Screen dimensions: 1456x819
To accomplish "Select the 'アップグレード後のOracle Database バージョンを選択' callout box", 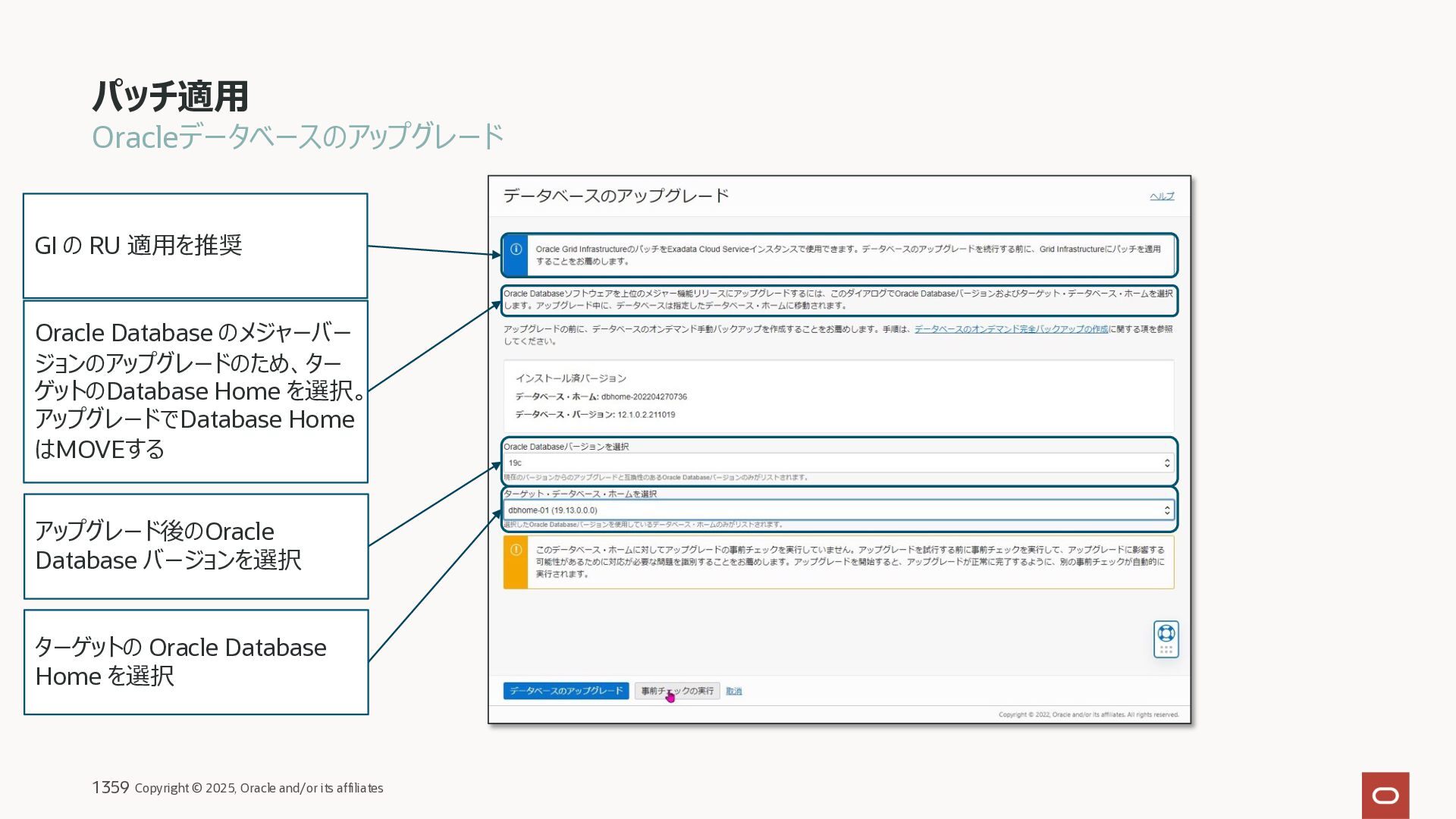I will (196, 546).
